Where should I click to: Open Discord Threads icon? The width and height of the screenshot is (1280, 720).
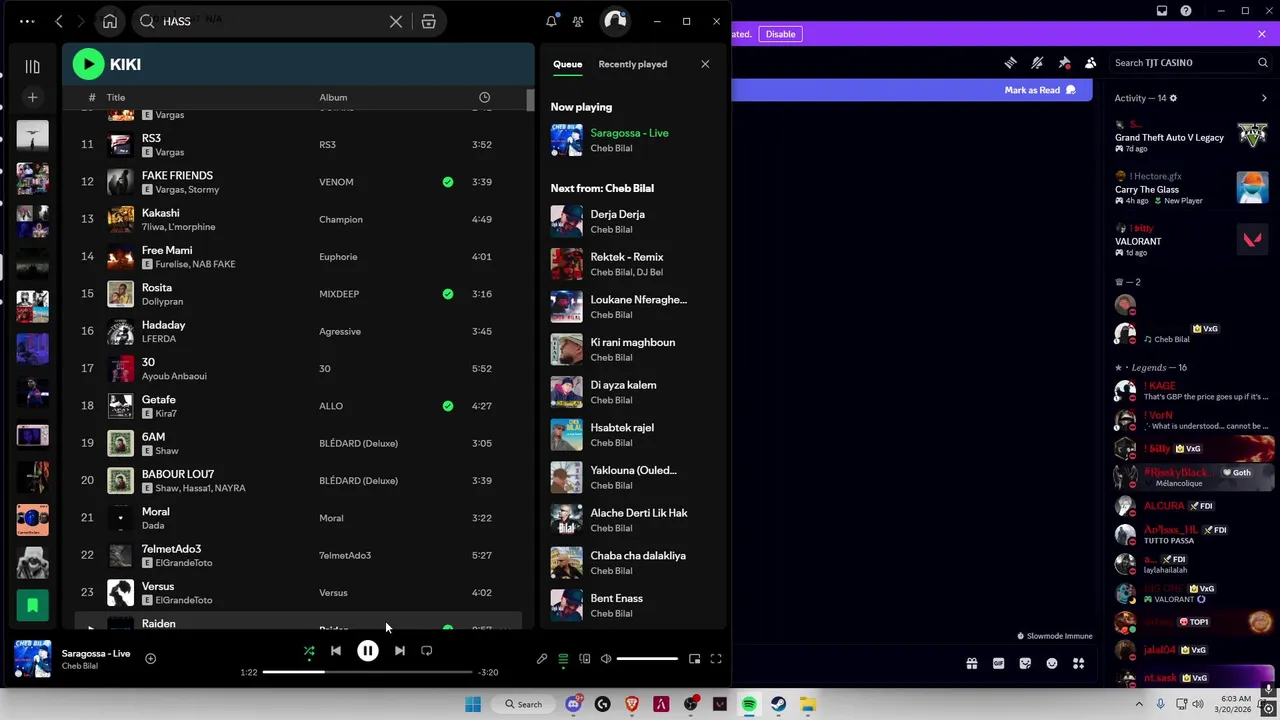click(1011, 62)
